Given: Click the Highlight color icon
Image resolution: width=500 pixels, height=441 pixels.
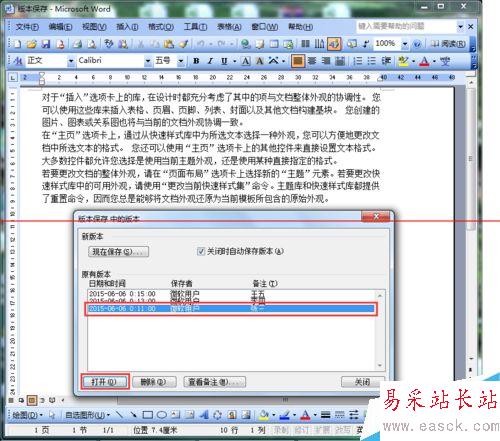Looking at the screenshot, I should pos(403,61).
